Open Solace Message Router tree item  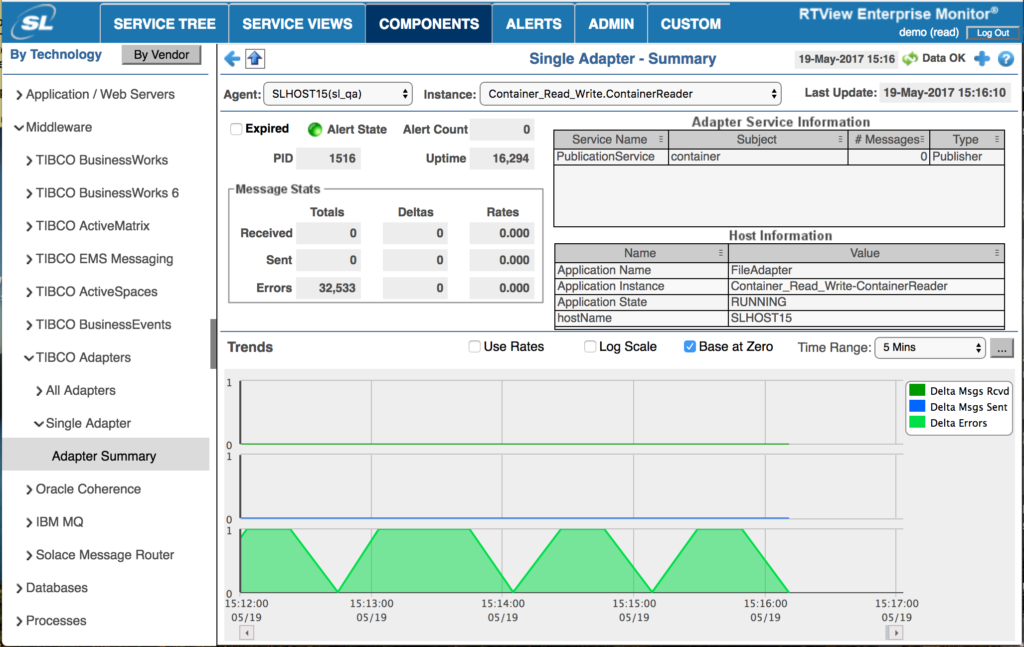[x=104, y=555]
